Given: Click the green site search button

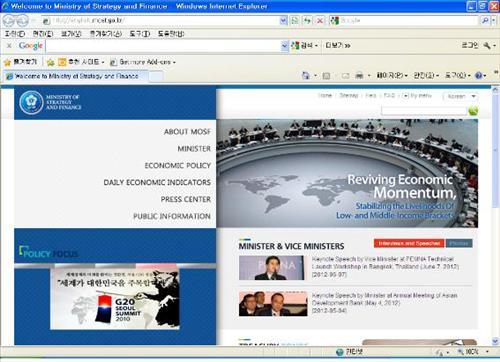Looking at the screenshot, I should 473,110.
